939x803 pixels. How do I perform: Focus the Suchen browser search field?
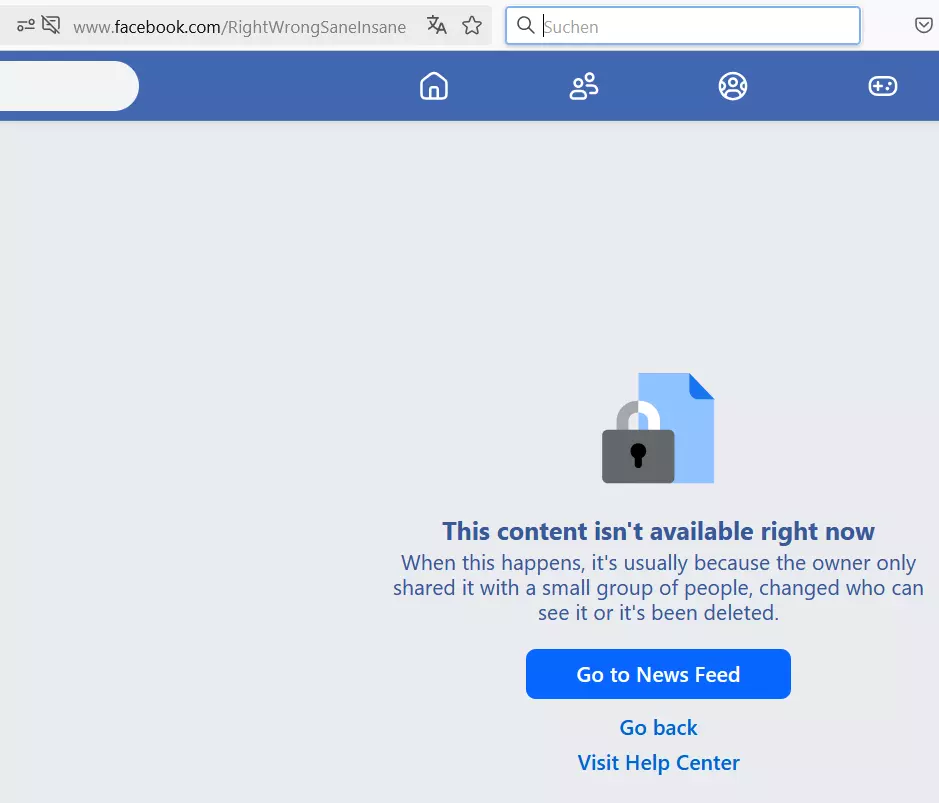point(683,25)
